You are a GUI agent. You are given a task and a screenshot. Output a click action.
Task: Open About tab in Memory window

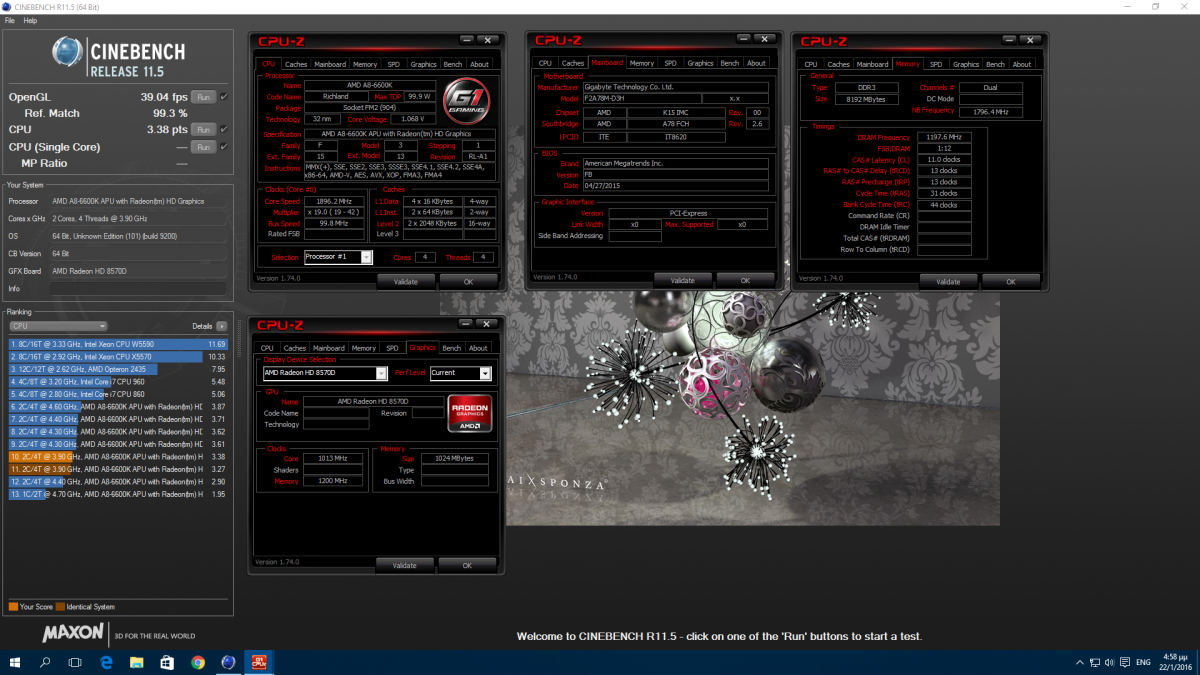coord(1022,64)
